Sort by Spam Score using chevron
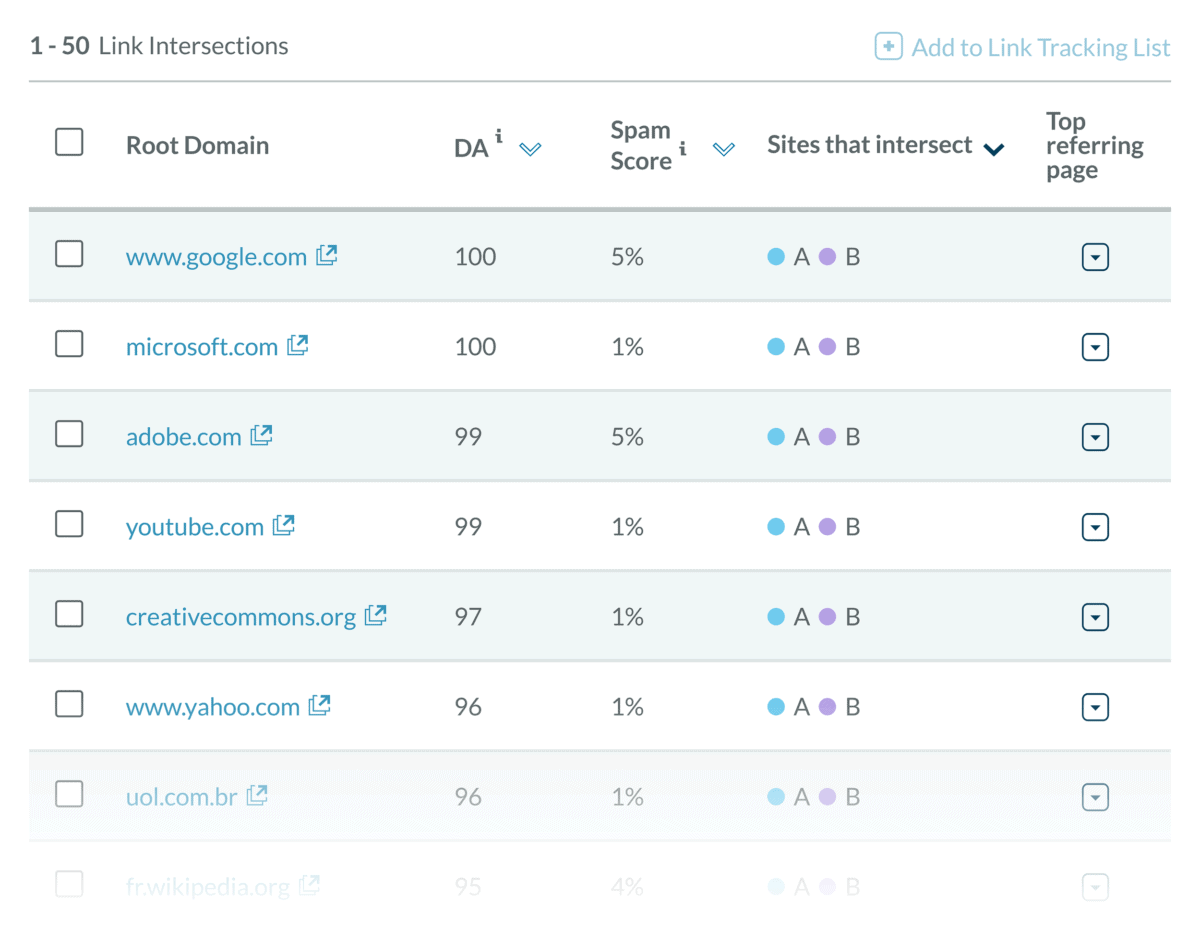 724,149
